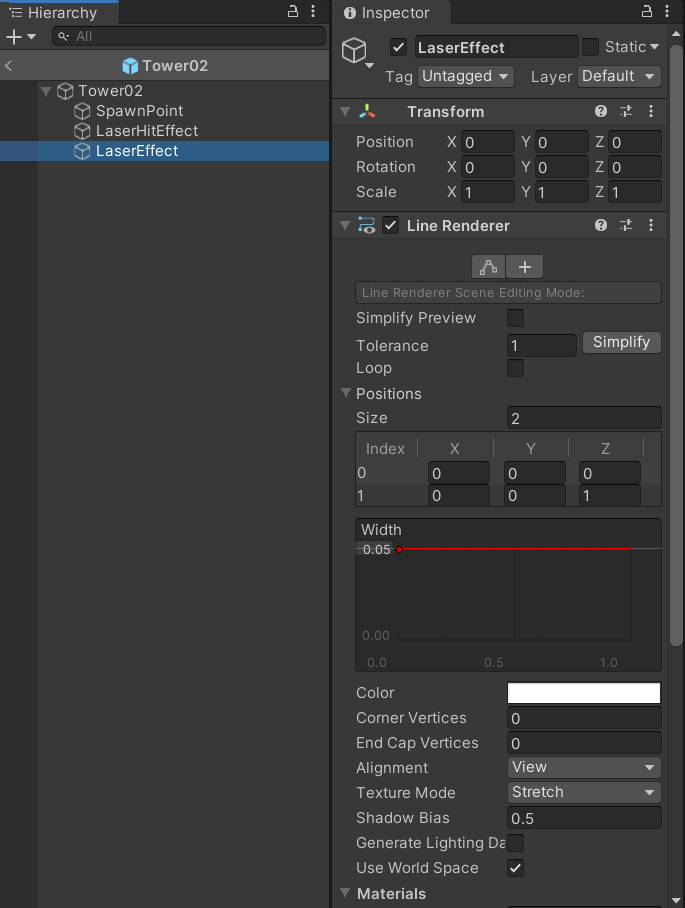Click the back arrow in prefab header
The height and width of the screenshot is (908, 685).
(9, 66)
